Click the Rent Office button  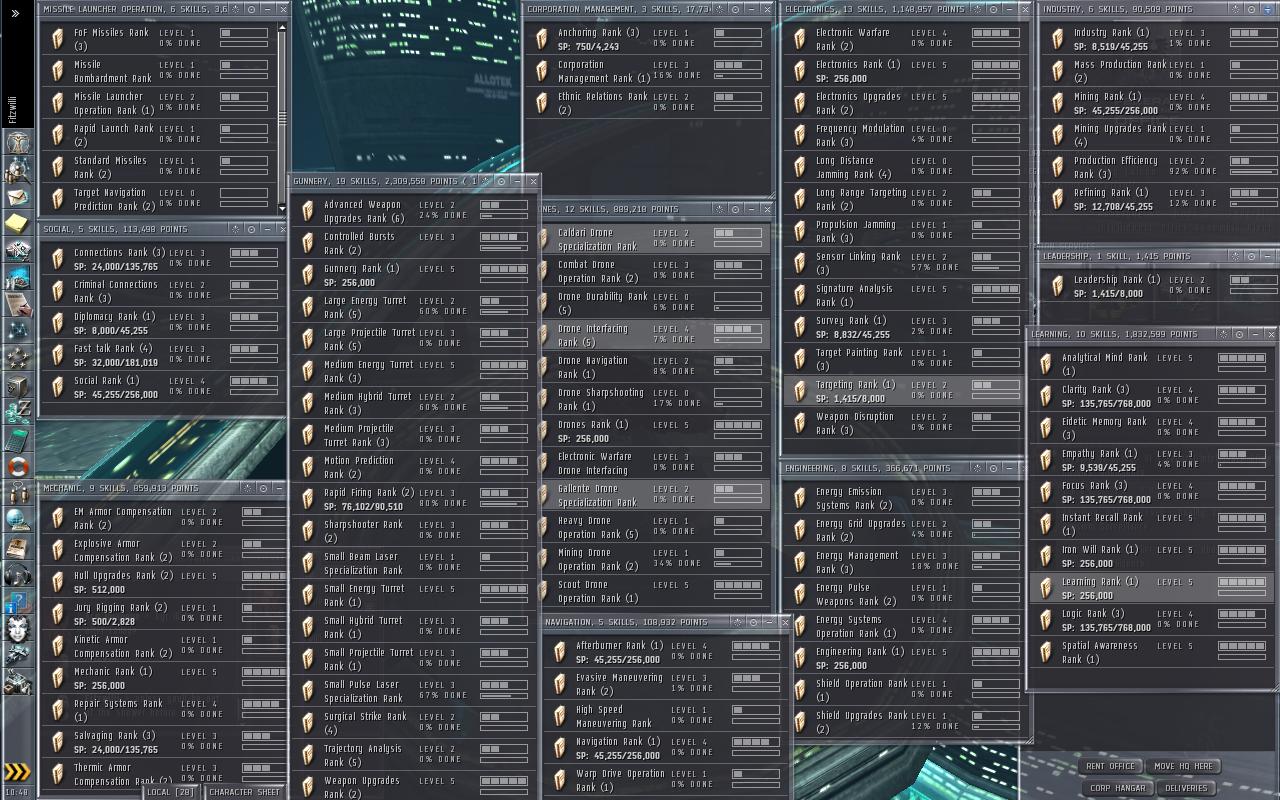(x=1110, y=766)
